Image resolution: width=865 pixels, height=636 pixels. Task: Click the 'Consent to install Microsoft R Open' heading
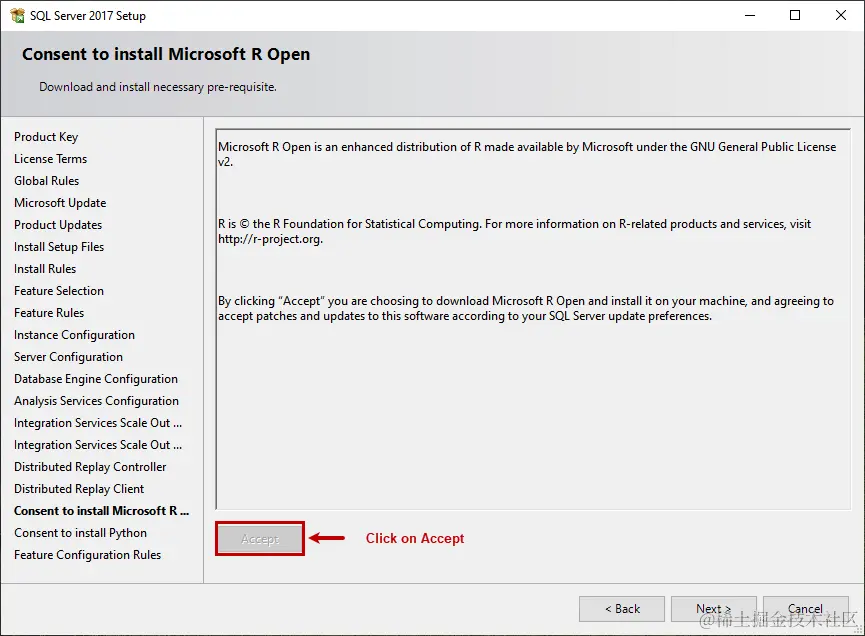click(x=166, y=54)
